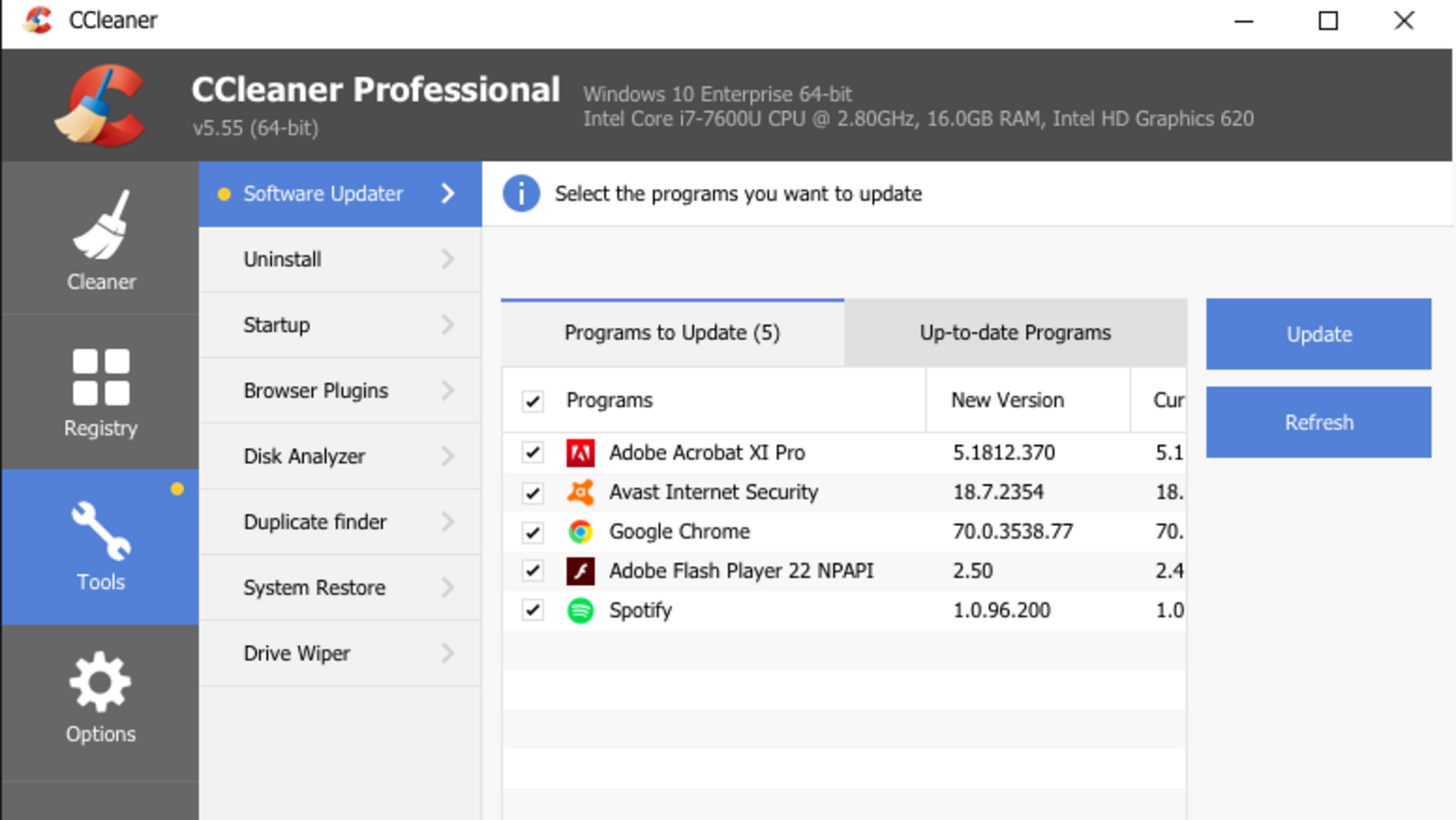
Task: Click the Adobe Acrobat XI Pro icon
Action: click(580, 453)
